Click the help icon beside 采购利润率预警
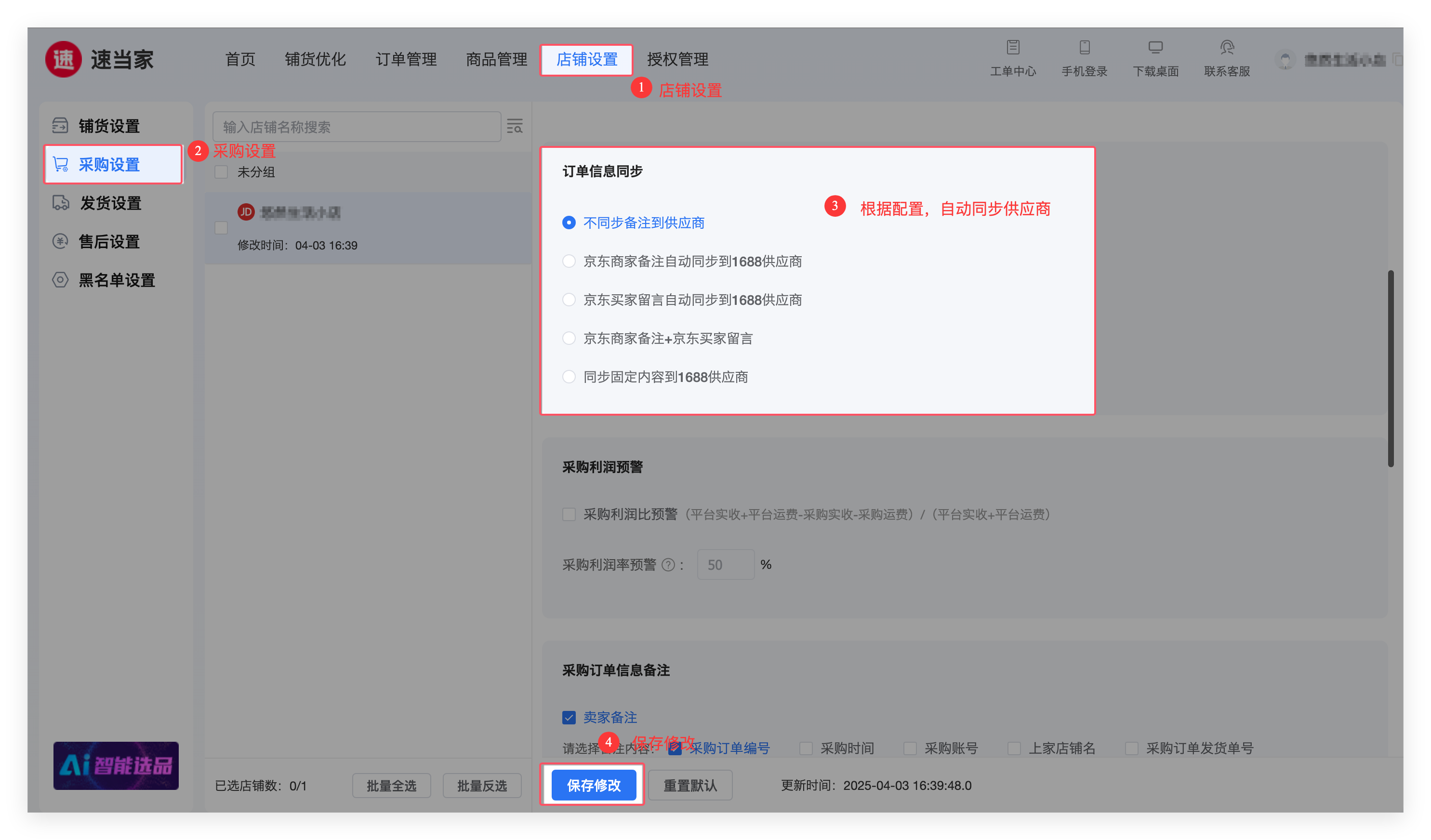The image size is (1431, 840). pos(668,564)
